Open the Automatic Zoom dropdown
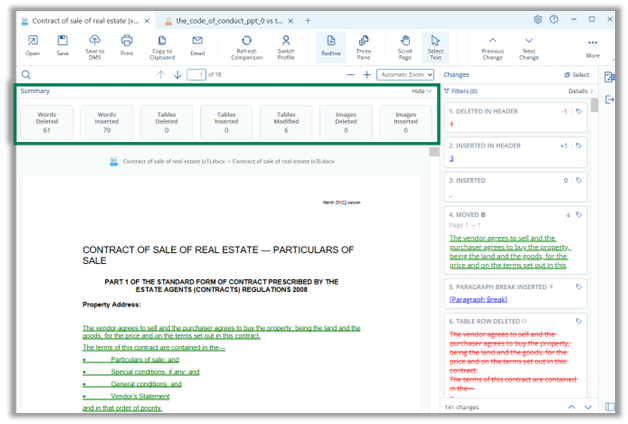The height and width of the screenshot is (424, 628). (x=405, y=74)
